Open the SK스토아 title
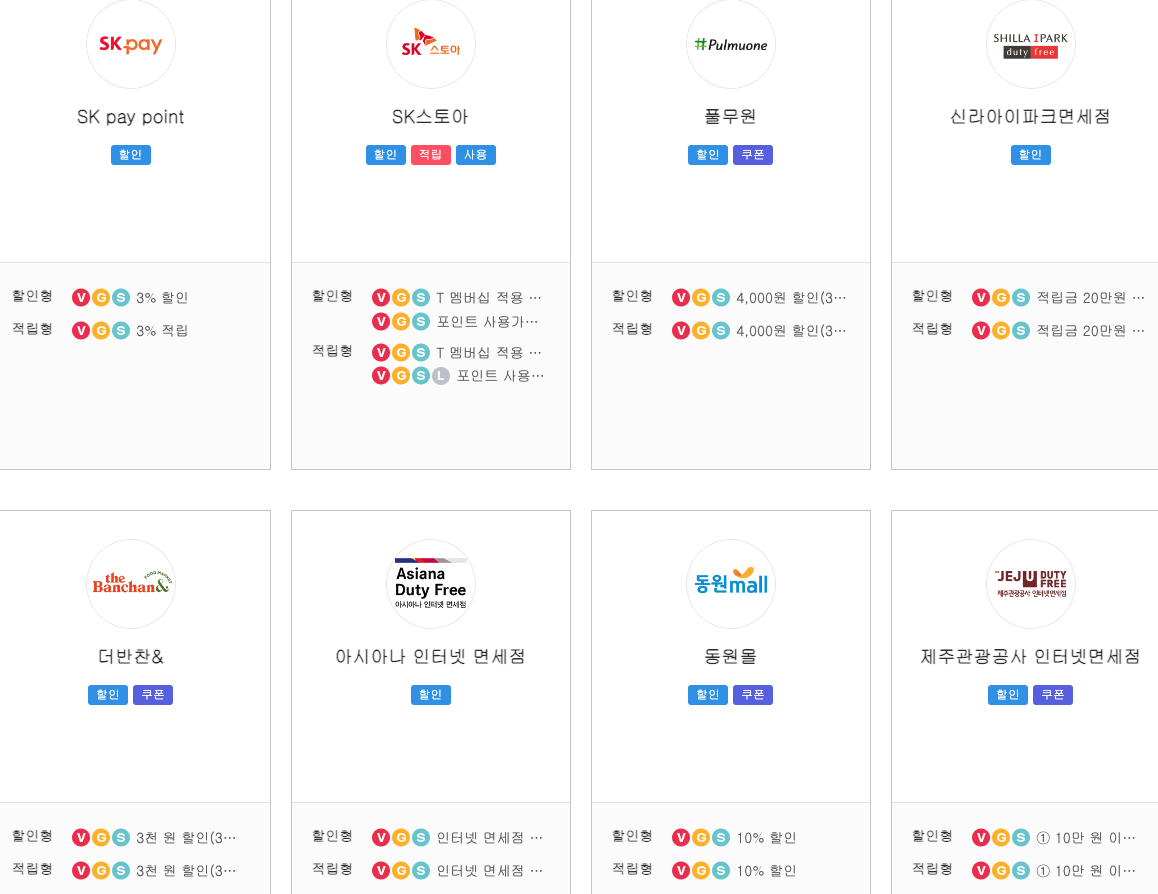Image resolution: width=1158 pixels, height=894 pixels. (x=431, y=117)
